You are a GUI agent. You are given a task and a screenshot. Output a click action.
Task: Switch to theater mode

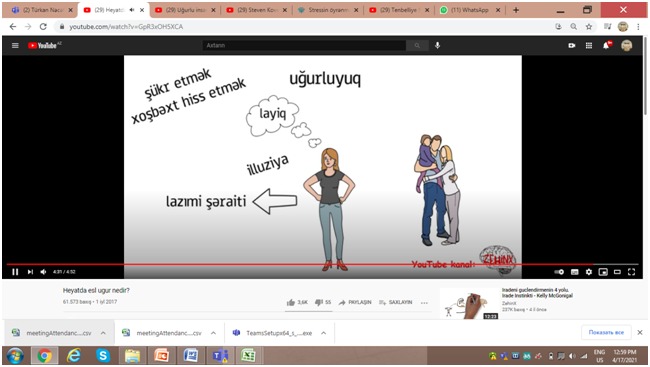pos(617,272)
